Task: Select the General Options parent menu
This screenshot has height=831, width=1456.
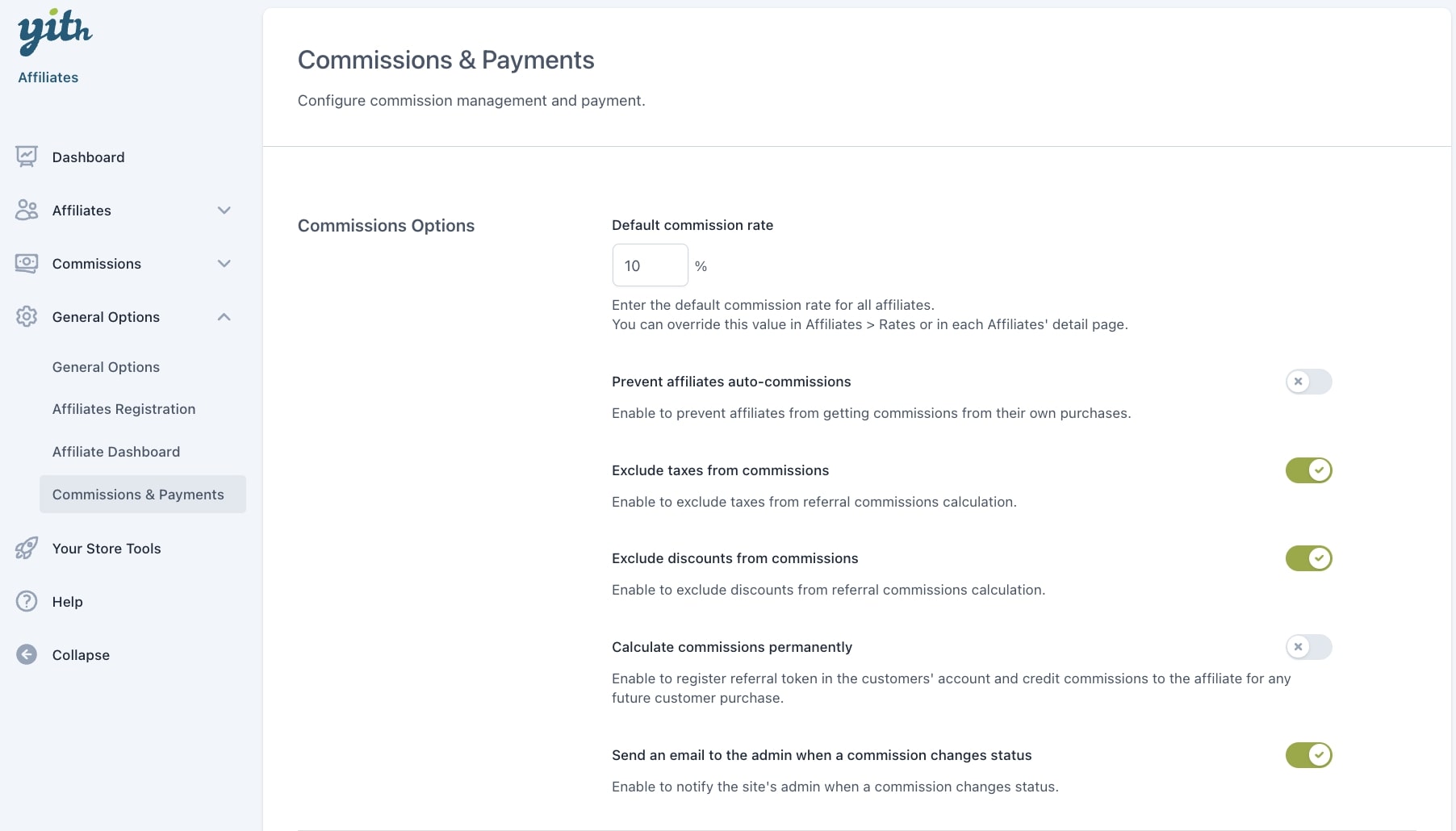Action: 106,317
